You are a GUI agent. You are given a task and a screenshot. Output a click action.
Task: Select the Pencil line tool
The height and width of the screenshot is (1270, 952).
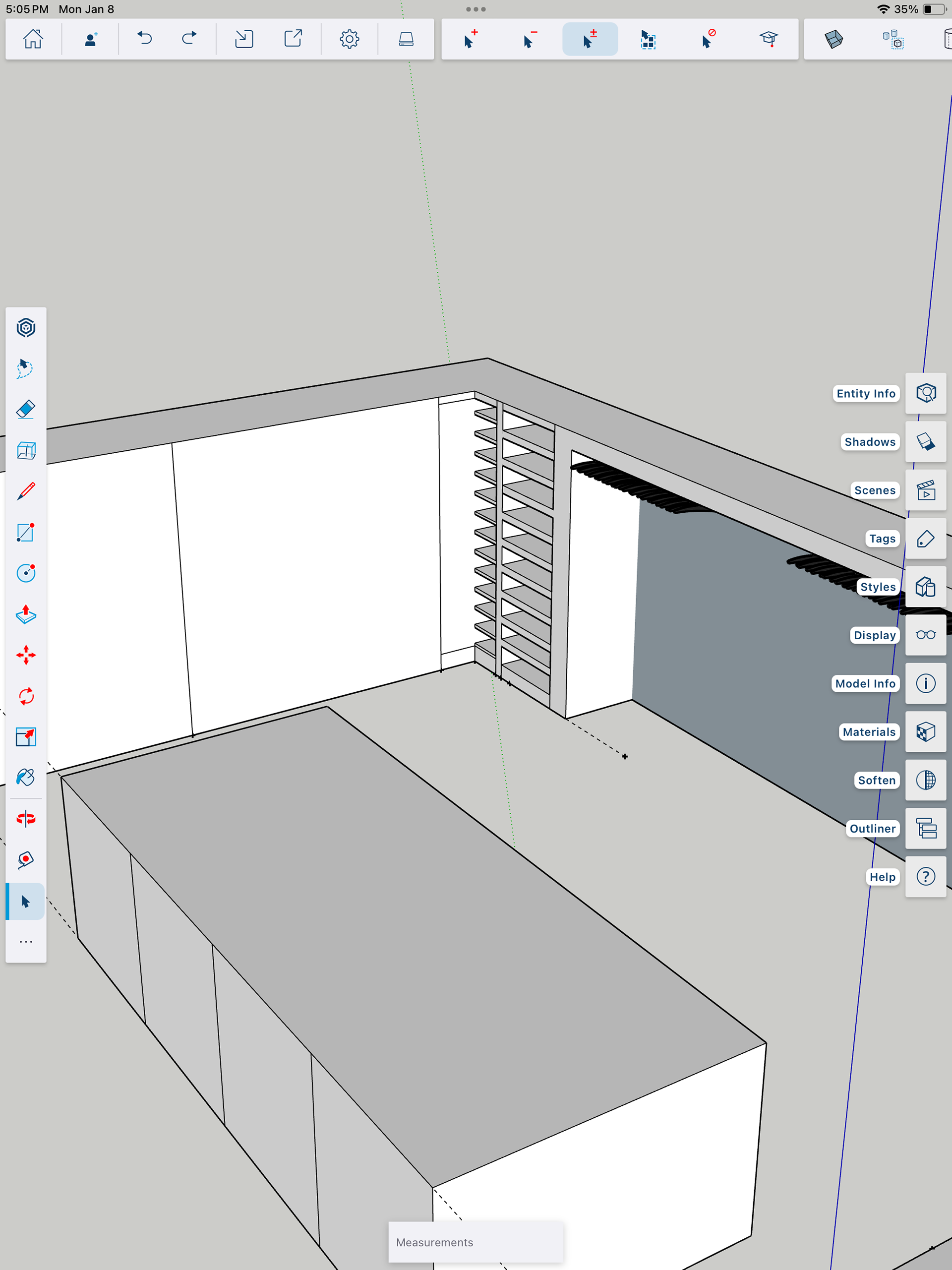click(x=26, y=491)
